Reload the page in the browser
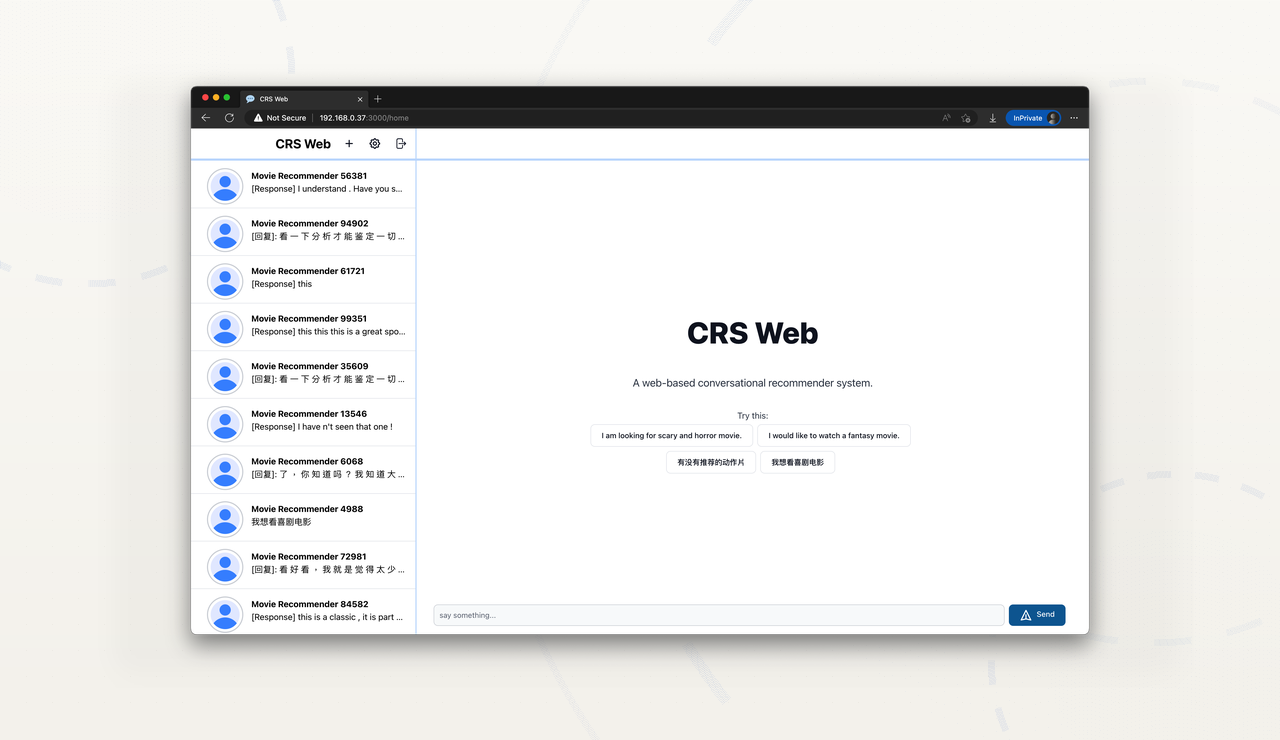Screen dimensions: 1280x740 229,118
